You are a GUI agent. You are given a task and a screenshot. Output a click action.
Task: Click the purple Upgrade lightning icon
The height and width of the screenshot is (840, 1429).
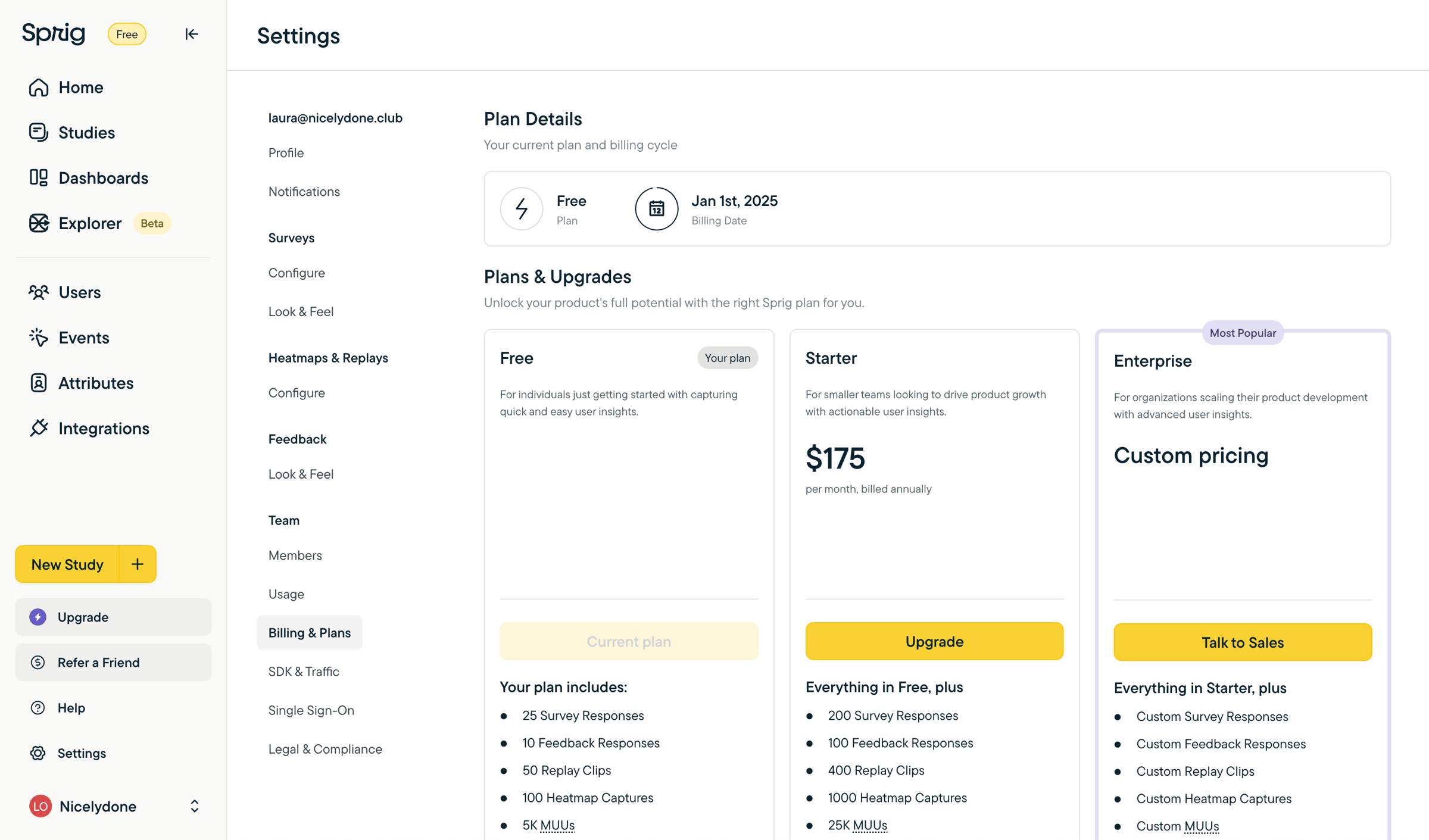(x=38, y=617)
